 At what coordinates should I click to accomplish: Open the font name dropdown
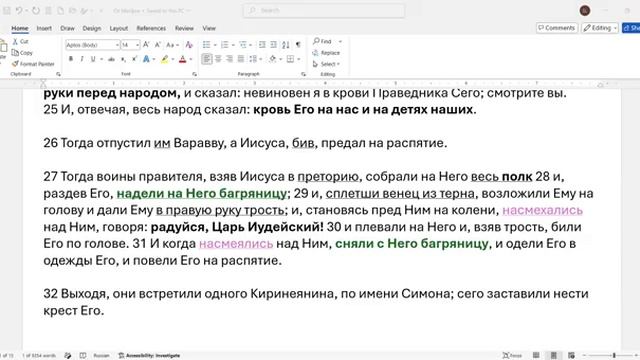tap(117, 45)
